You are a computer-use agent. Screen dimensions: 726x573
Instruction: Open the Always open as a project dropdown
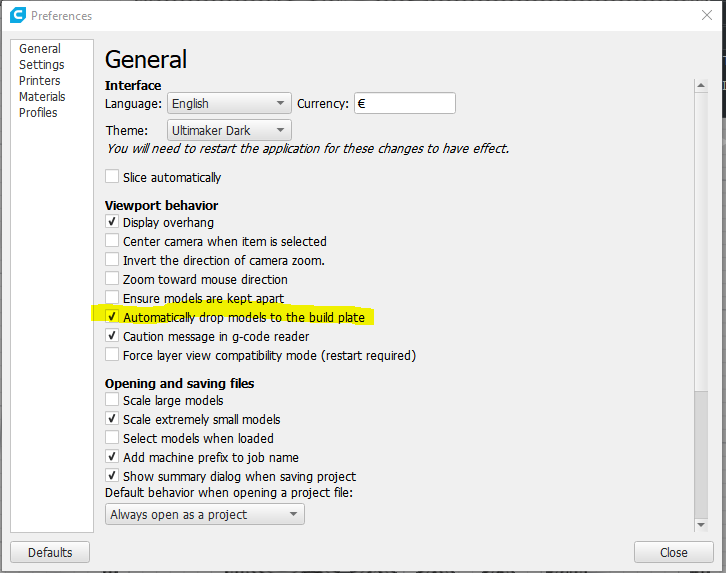click(205, 514)
